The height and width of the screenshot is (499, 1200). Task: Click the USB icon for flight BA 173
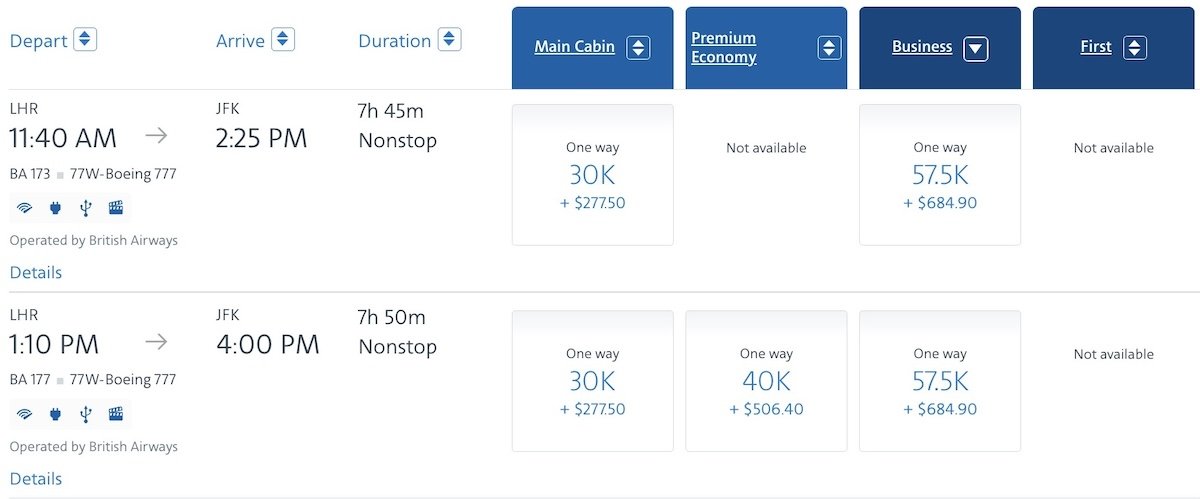(x=86, y=208)
